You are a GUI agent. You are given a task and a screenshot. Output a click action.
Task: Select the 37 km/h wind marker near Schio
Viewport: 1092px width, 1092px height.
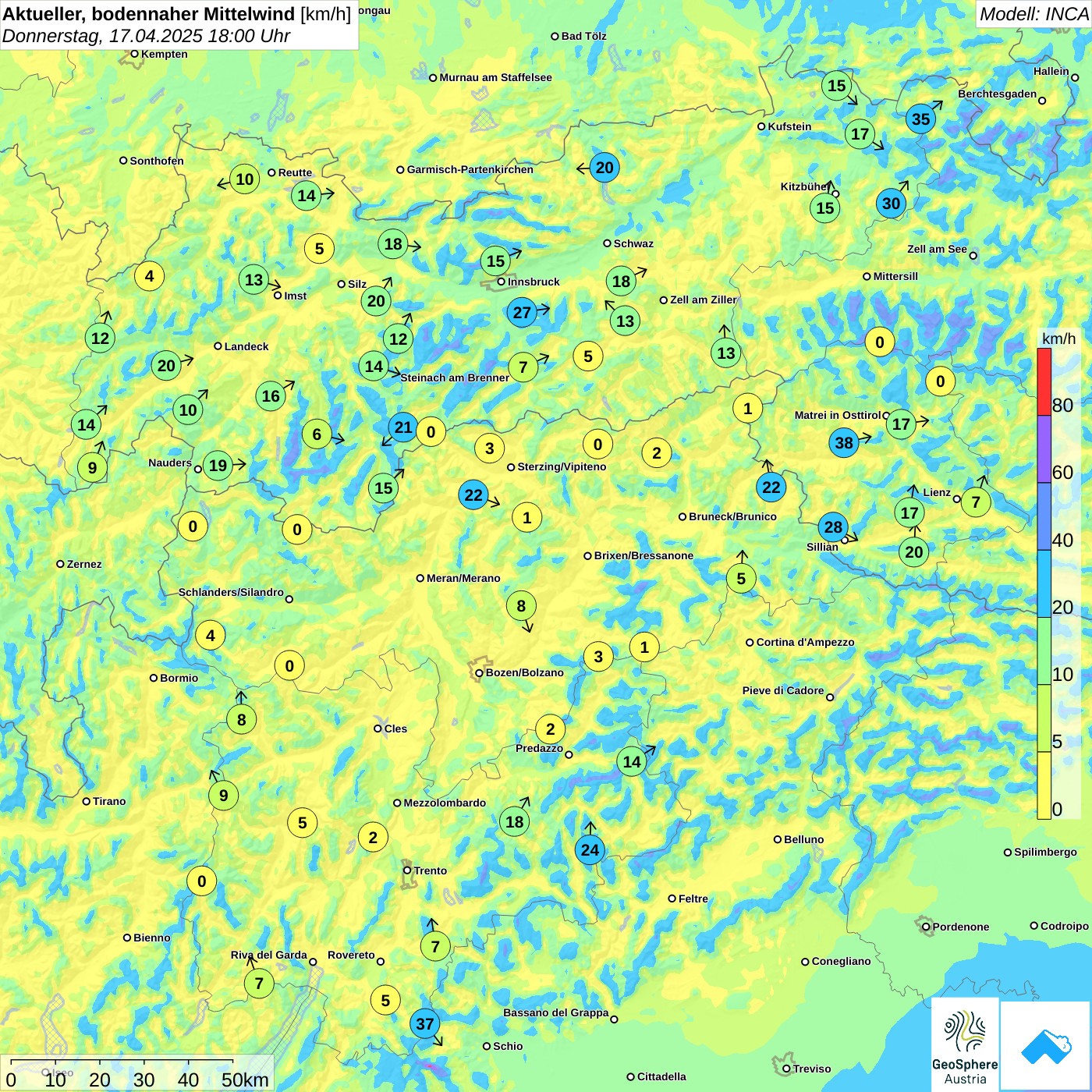[425, 1024]
